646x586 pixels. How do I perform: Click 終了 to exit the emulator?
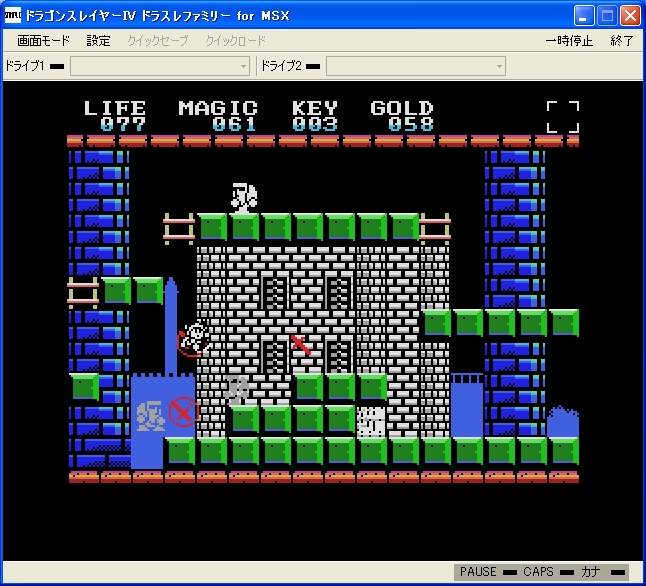click(622, 41)
